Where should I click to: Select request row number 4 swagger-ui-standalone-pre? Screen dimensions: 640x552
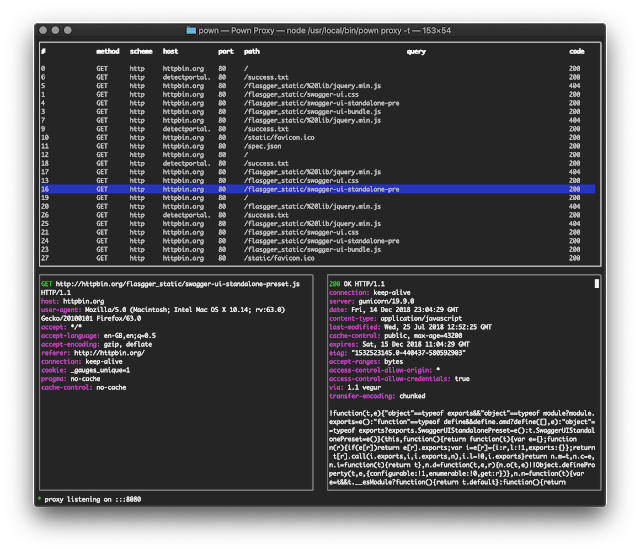point(318,103)
